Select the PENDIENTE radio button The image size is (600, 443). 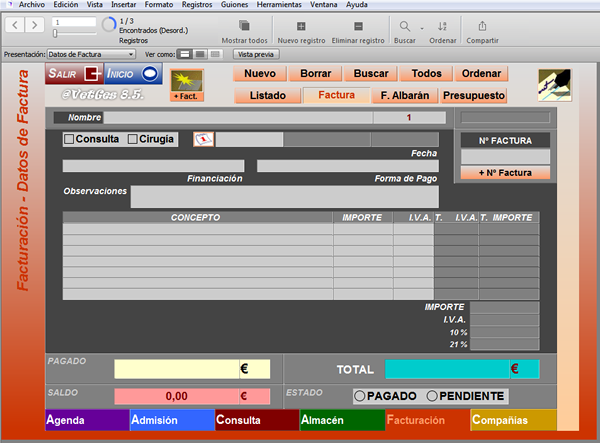point(432,396)
